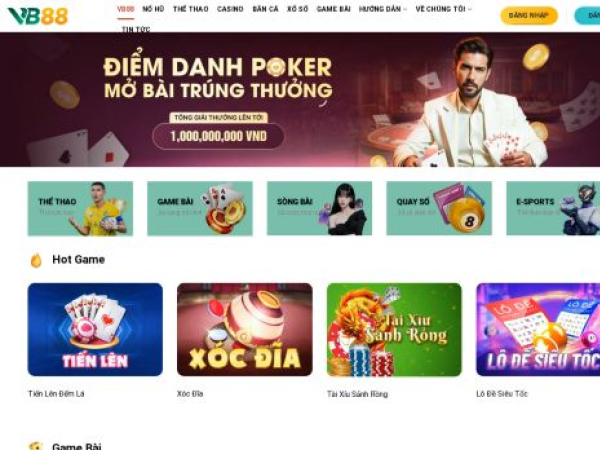
Task: Open the Xóc Đĩa game thumbnail
Action: (245, 329)
